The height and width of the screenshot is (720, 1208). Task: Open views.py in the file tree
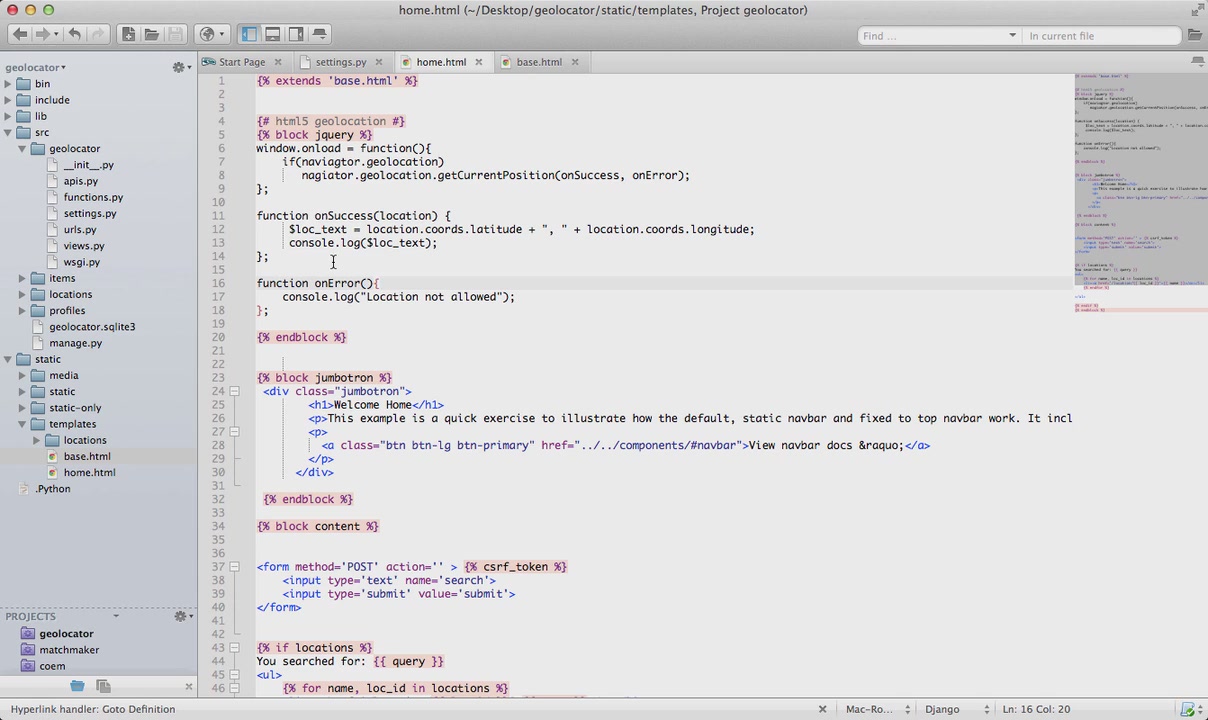(x=84, y=246)
